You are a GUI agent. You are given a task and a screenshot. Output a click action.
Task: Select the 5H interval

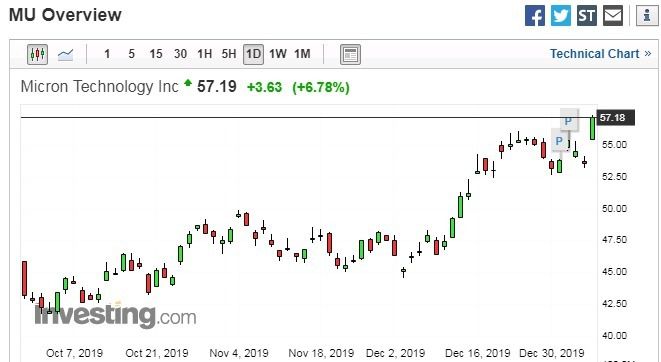coord(229,54)
